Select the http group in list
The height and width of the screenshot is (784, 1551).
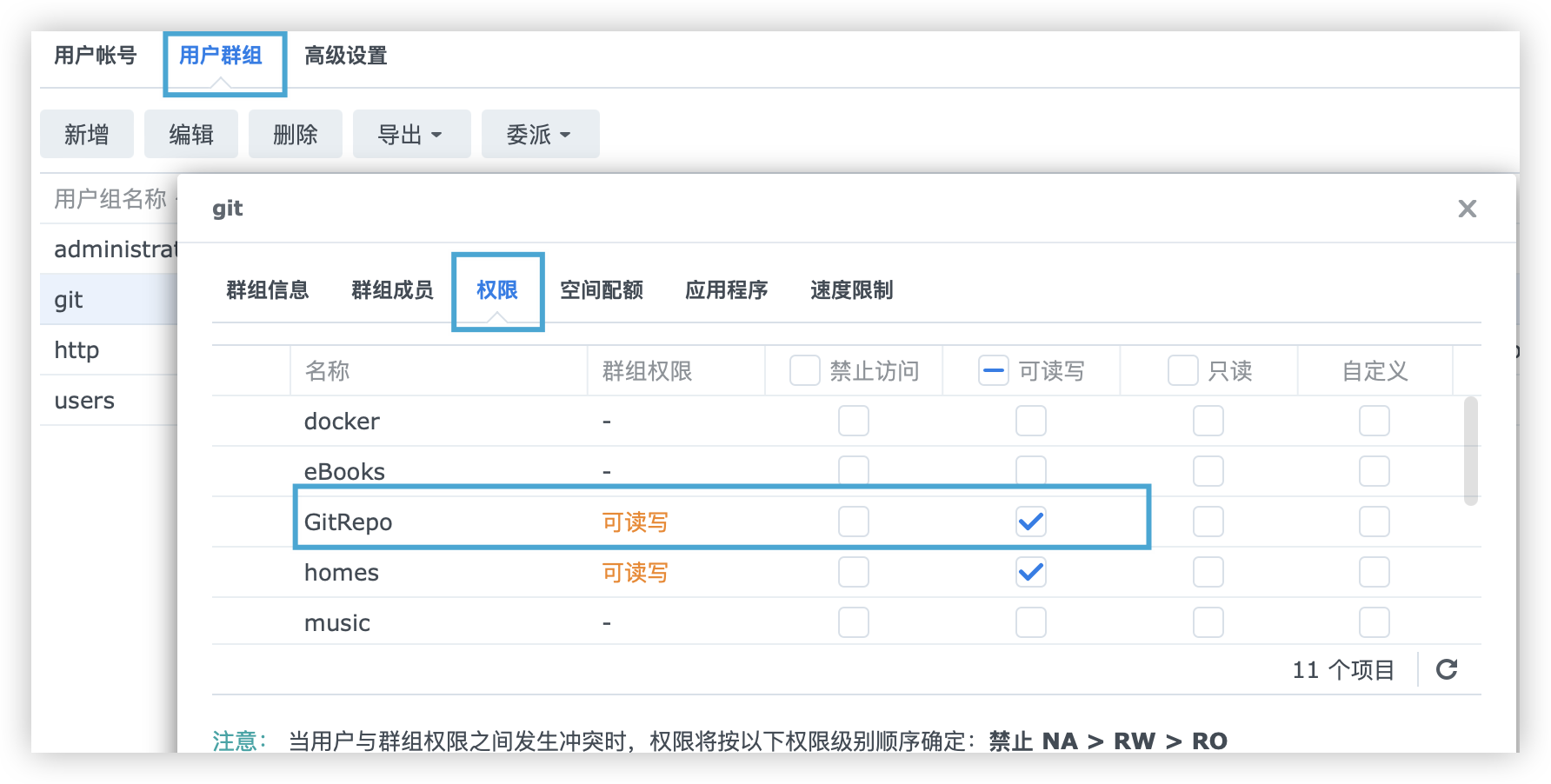click(x=77, y=350)
